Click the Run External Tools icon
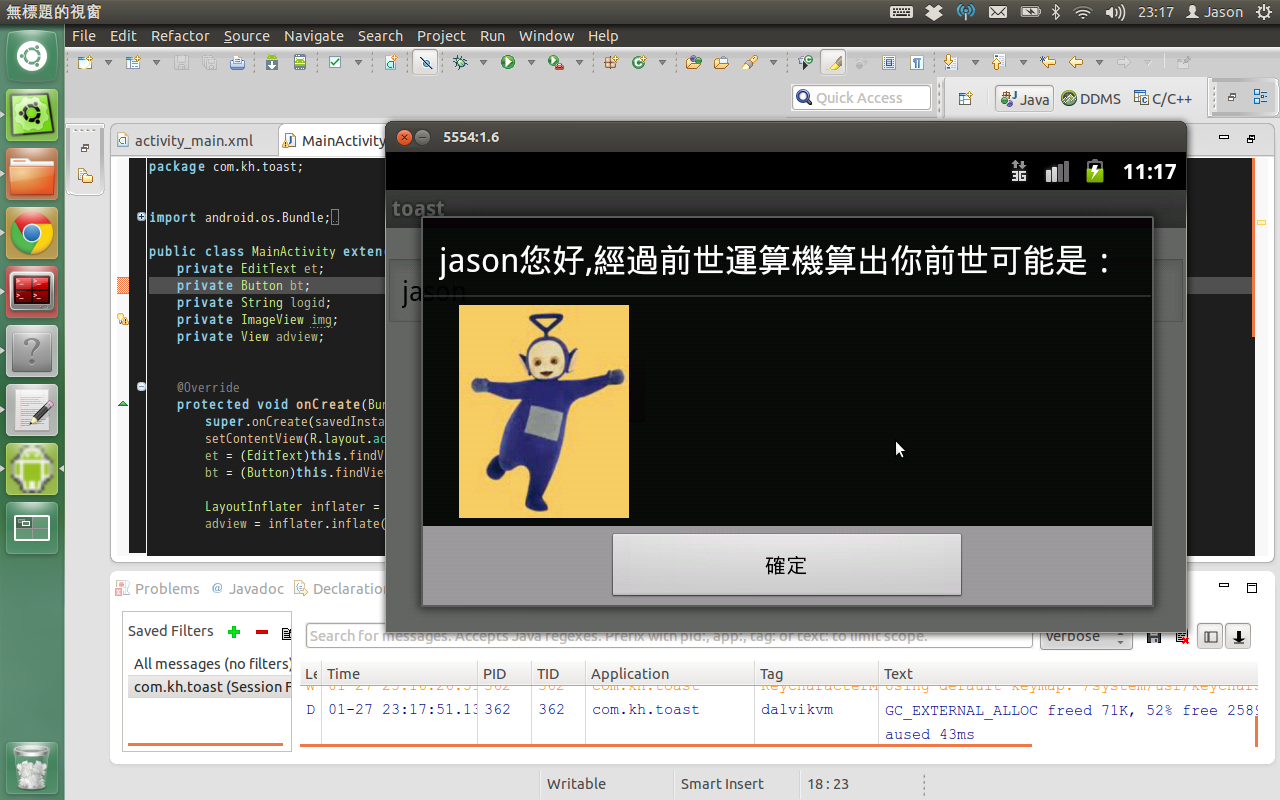The height and width of the screenshot is (800, 1280). pyautogui.click(x=556, y=62)
